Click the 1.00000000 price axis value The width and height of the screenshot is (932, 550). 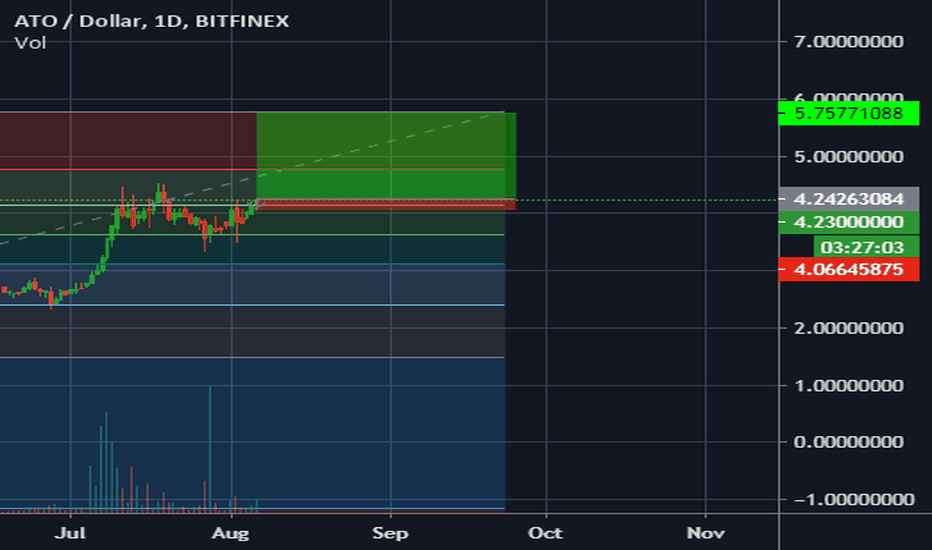[849, 385]
